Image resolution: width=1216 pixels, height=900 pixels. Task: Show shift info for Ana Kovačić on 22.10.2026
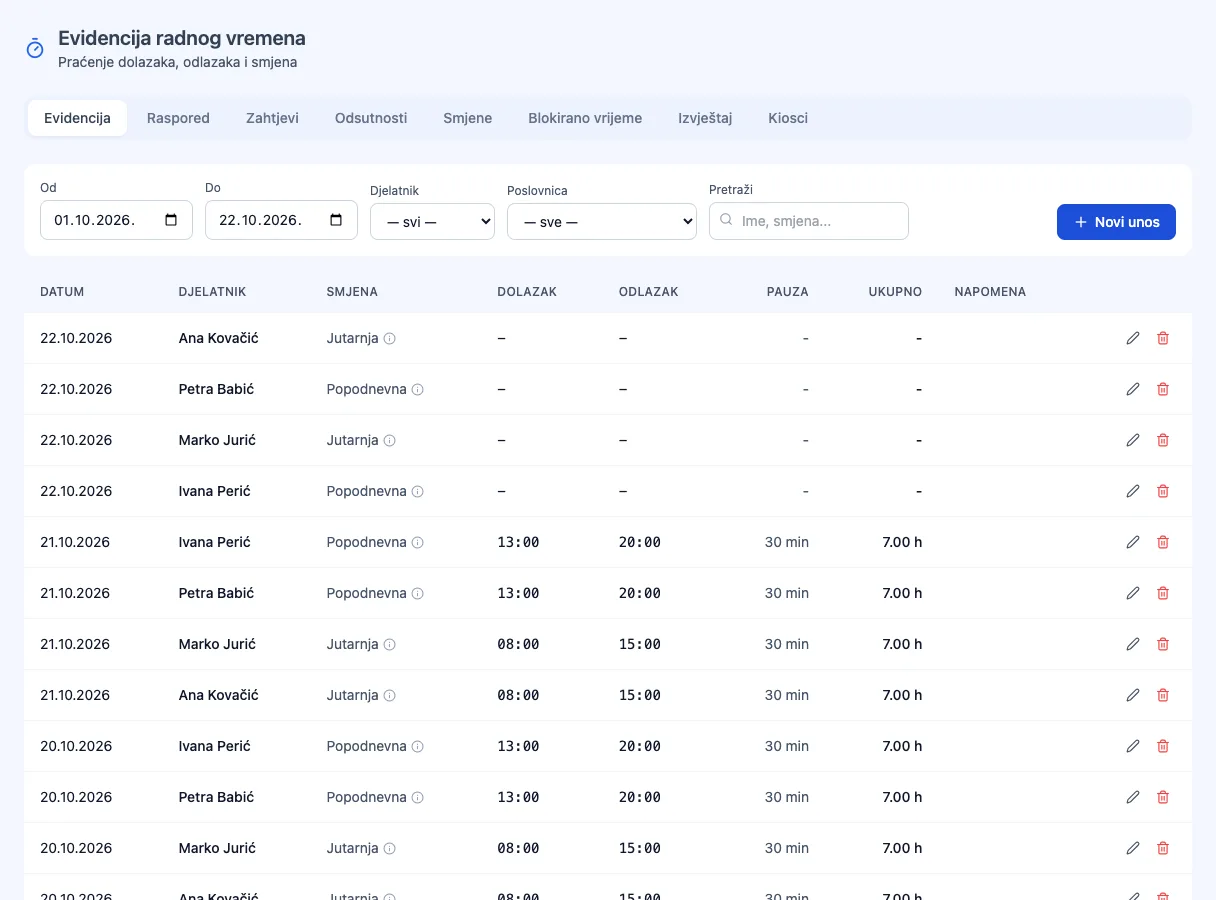point(390,339)
